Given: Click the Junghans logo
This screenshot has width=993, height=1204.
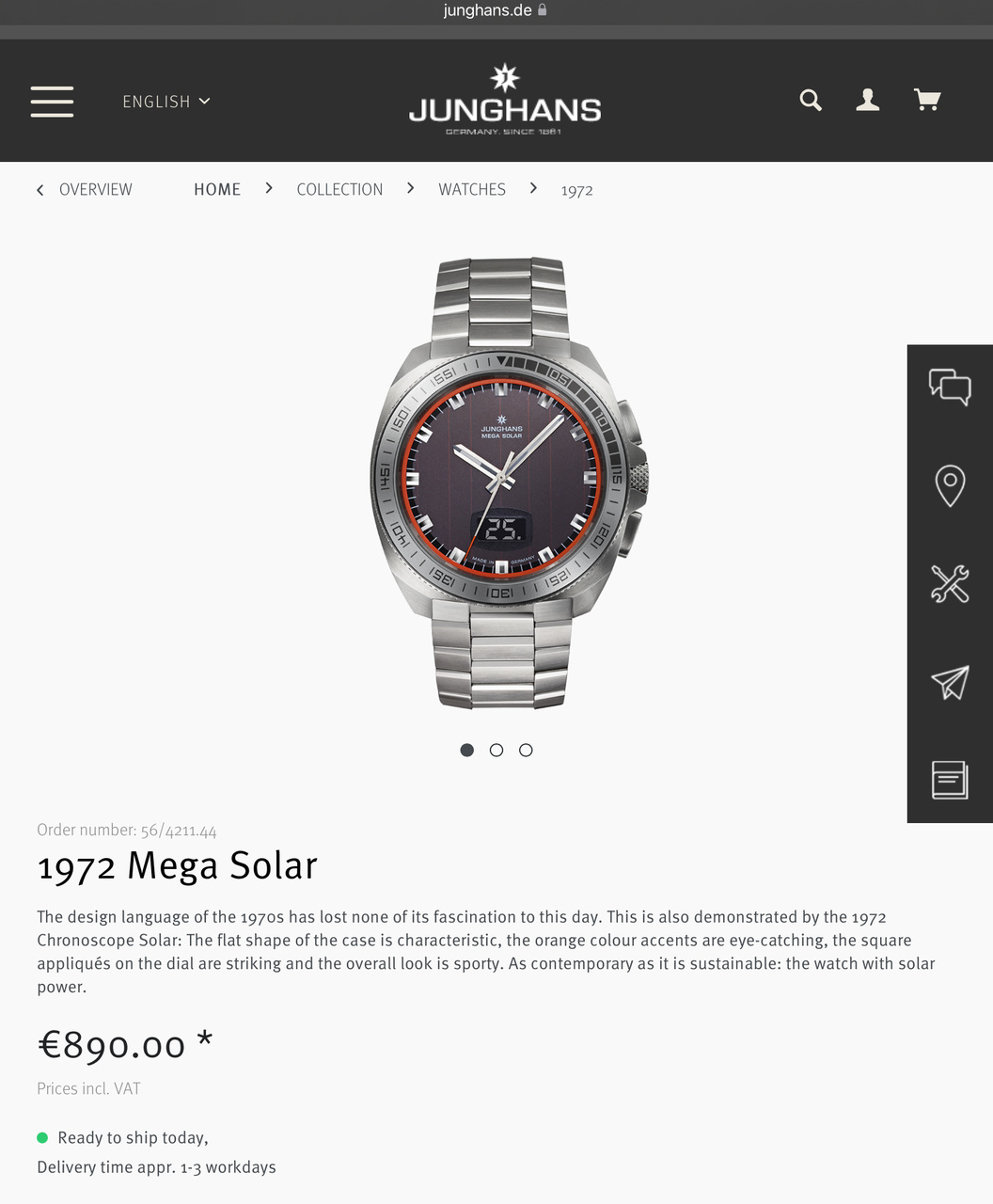Looking at the screenshot, I should point(505,100).
